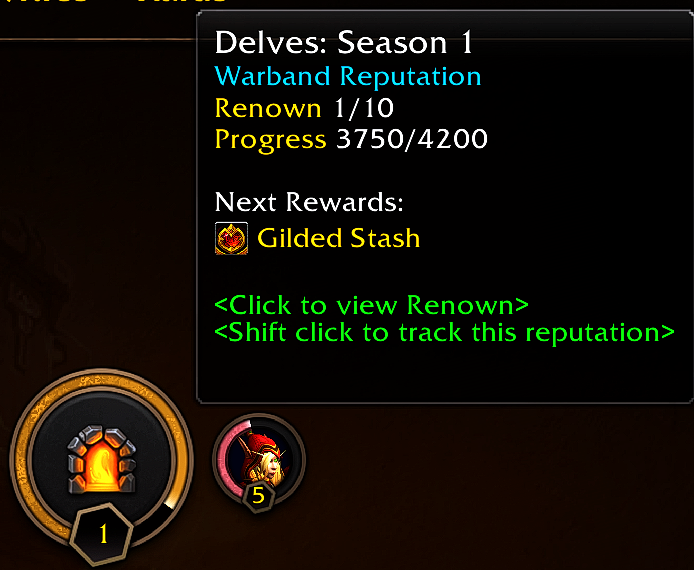Open the Delves stone archway portal icon
This screenshot has height=570, width=694.
(101, 460)
